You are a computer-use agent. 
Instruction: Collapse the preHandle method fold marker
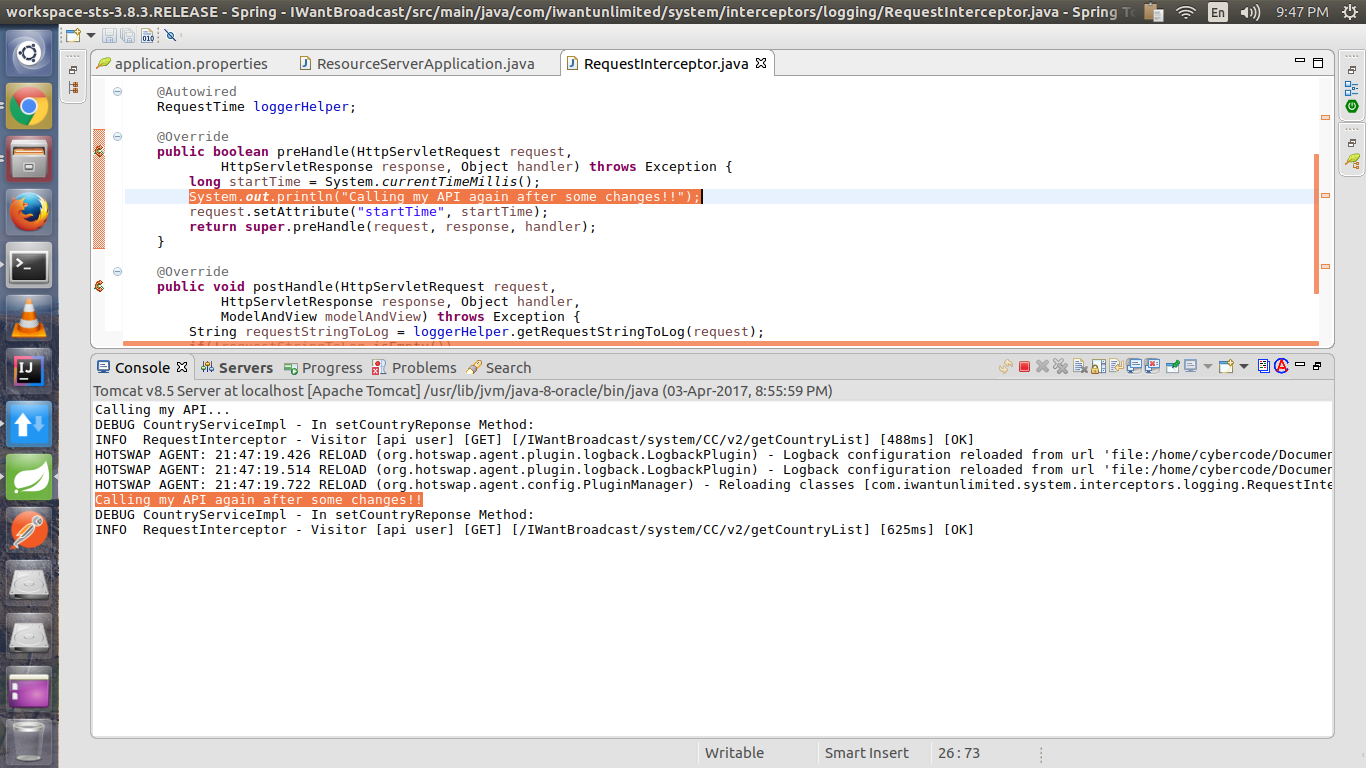click(117, 137)
